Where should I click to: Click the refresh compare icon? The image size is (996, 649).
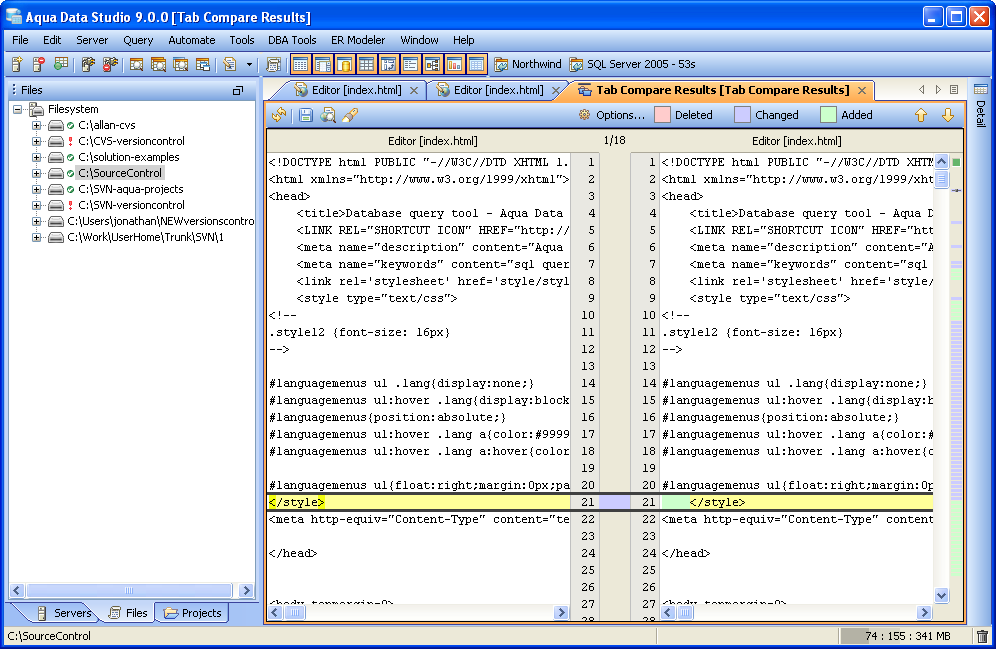click(x=279, y=115)
